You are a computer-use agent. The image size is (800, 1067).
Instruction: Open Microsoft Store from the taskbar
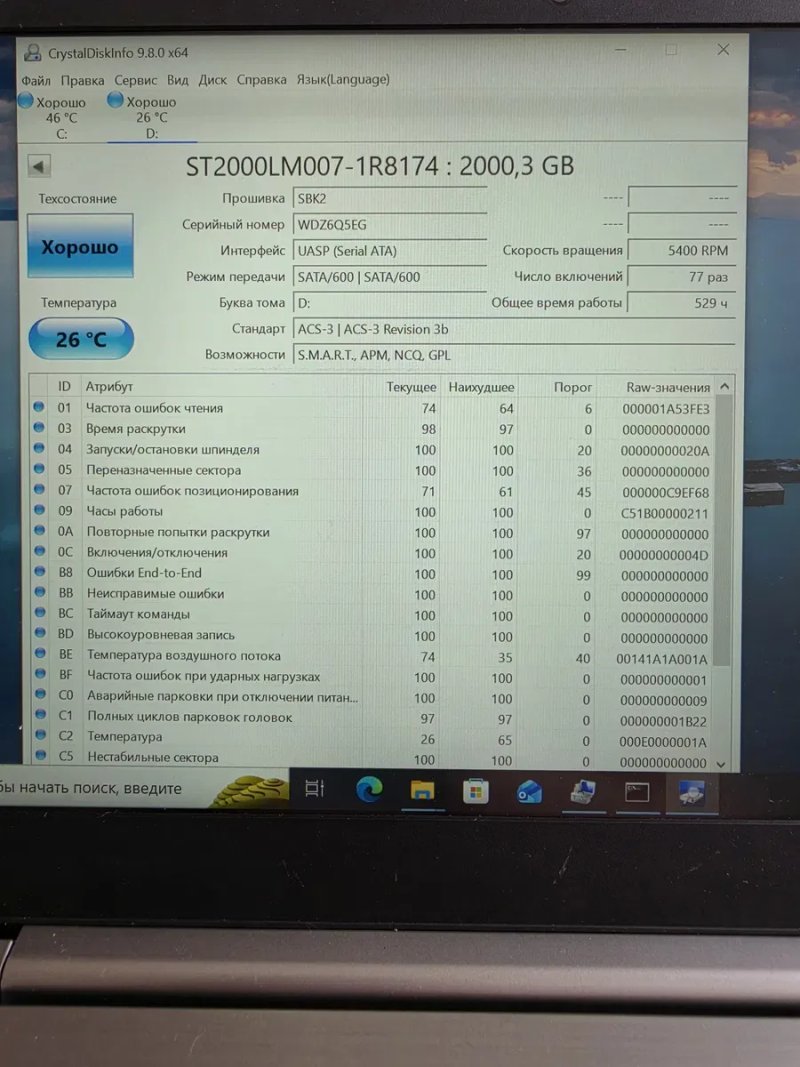coord(476,791)
